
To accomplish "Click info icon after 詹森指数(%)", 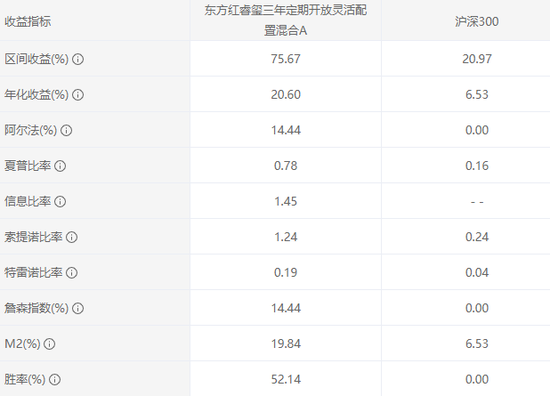I will [78, 308].
